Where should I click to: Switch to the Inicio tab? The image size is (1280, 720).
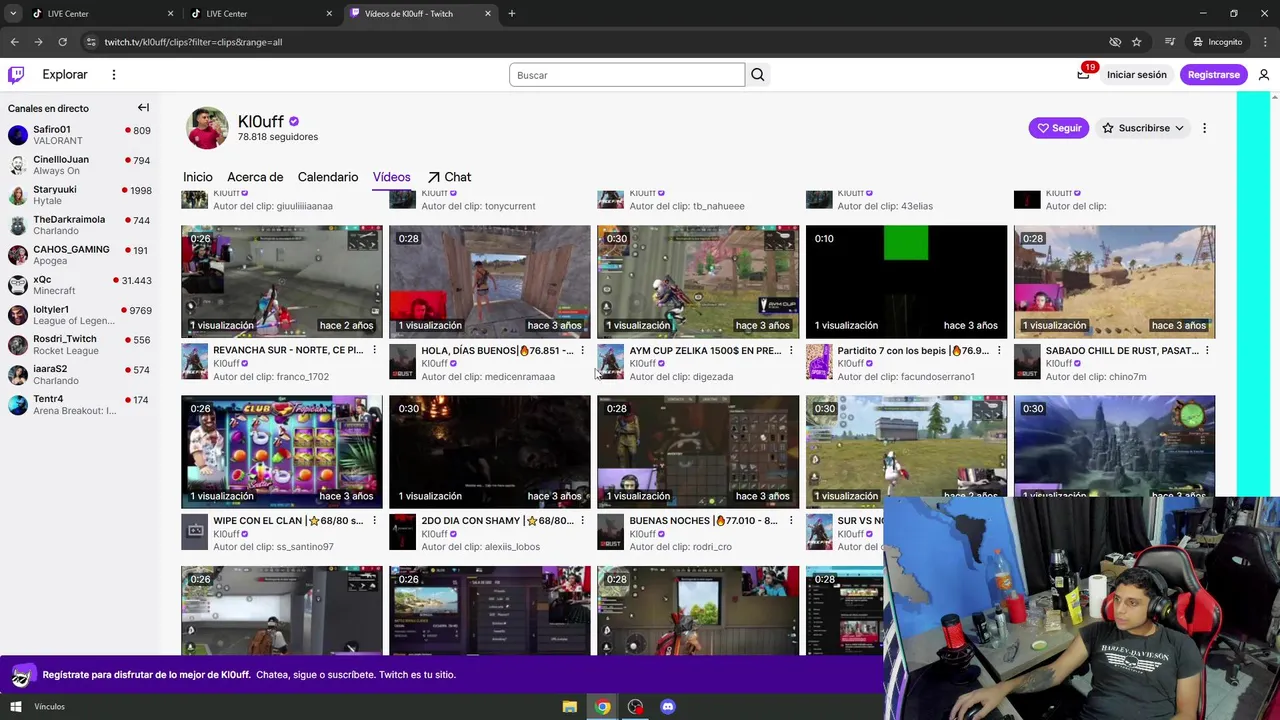click(198, 177)
